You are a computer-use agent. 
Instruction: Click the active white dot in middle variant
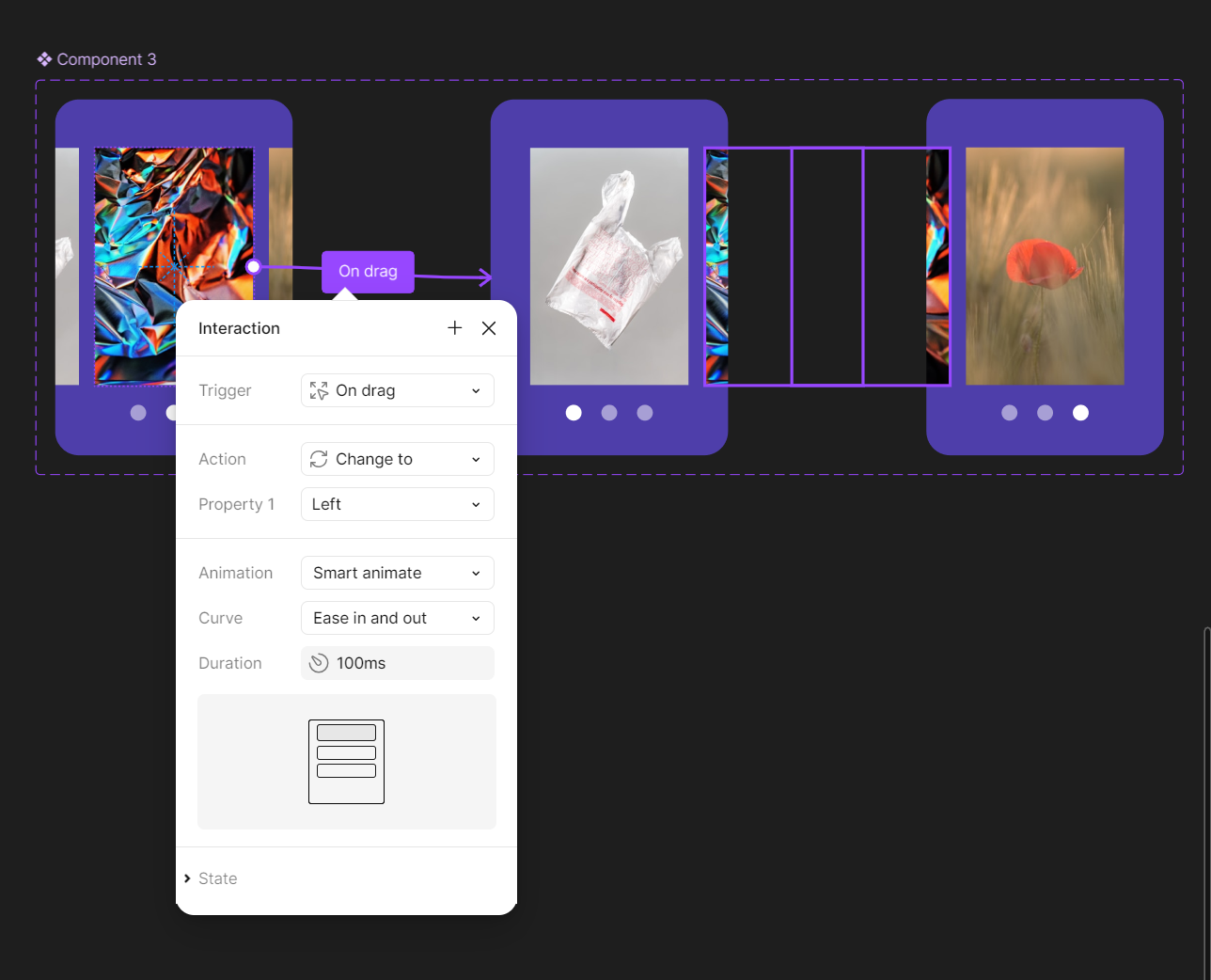pyautogui.click(x=574, y=413)
